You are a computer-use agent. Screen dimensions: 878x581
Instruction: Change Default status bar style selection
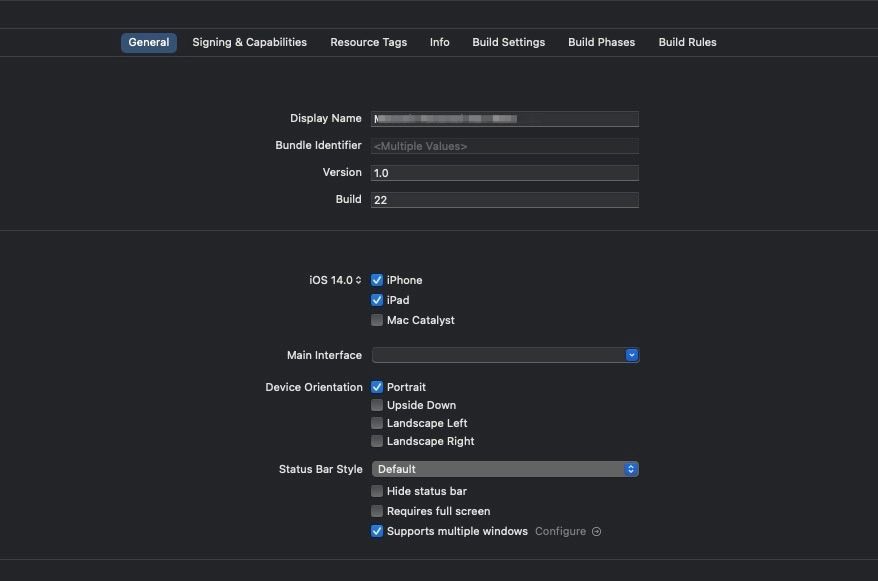point(505,469)
